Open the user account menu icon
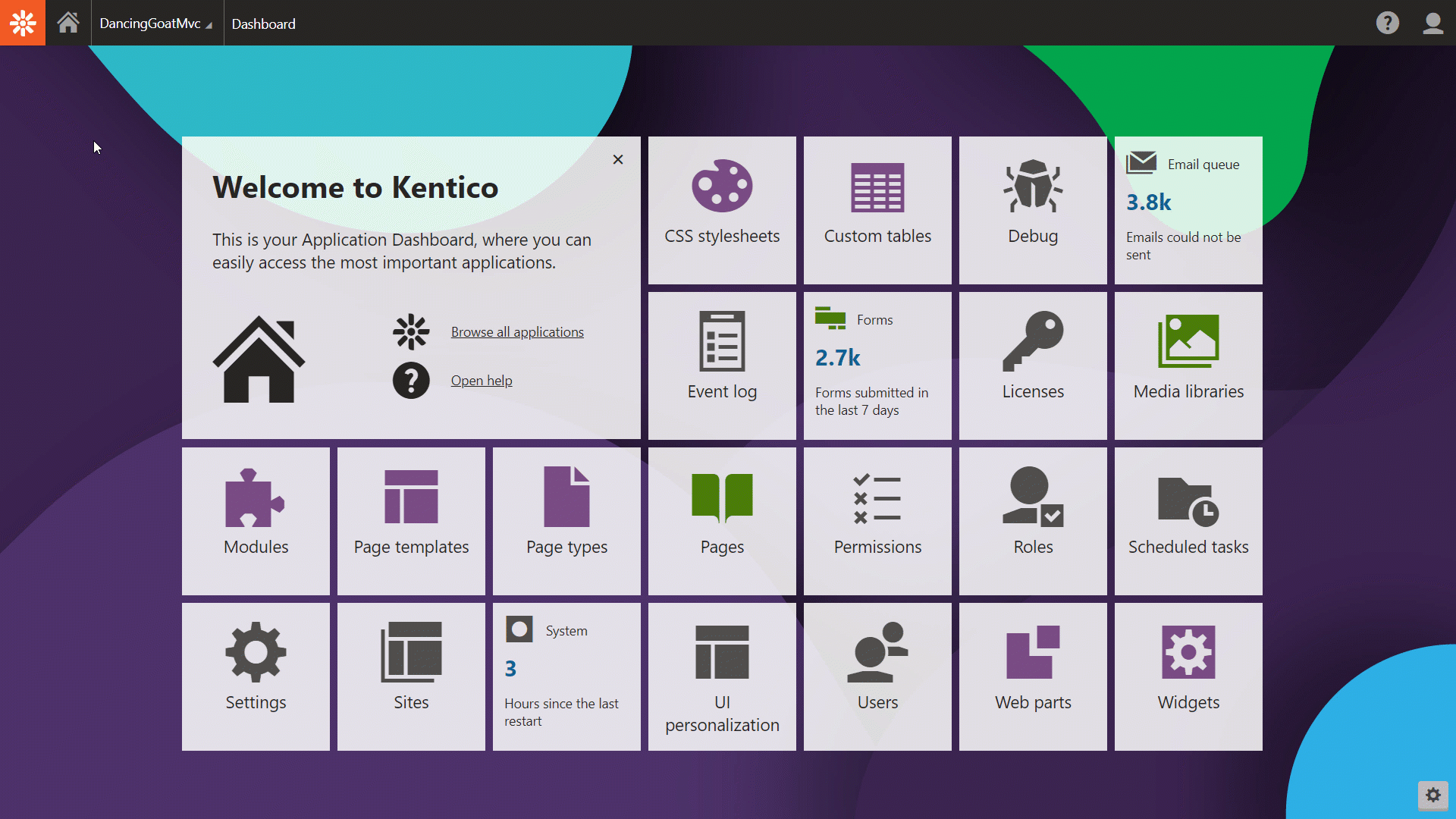This screenshot has height=819, width=1456. pyautogui.click(x=1432, y=23)
